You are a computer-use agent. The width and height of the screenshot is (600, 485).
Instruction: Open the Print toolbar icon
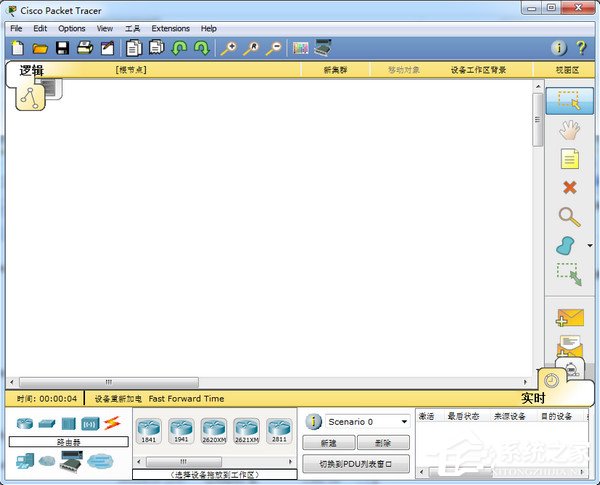[85, 48]
